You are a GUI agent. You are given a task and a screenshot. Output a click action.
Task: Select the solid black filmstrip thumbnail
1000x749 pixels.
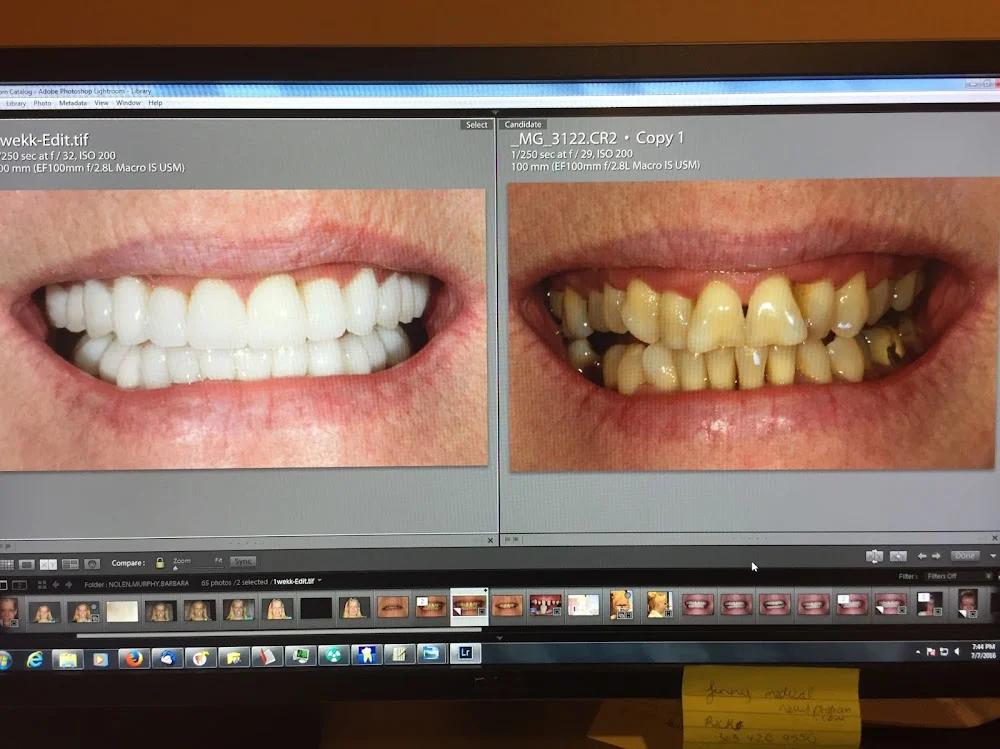coord(316,609)
